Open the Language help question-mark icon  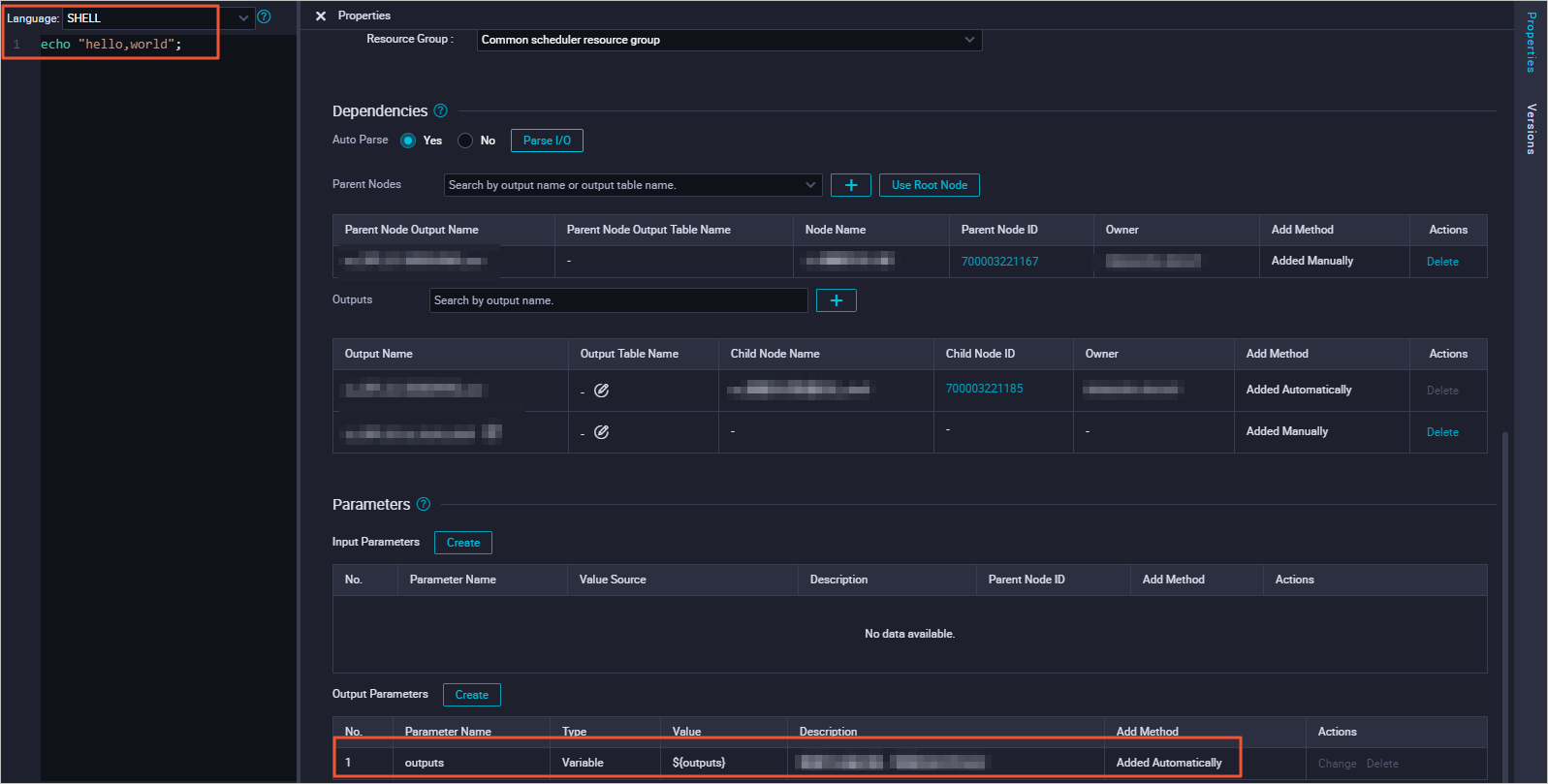click(264, 16)
